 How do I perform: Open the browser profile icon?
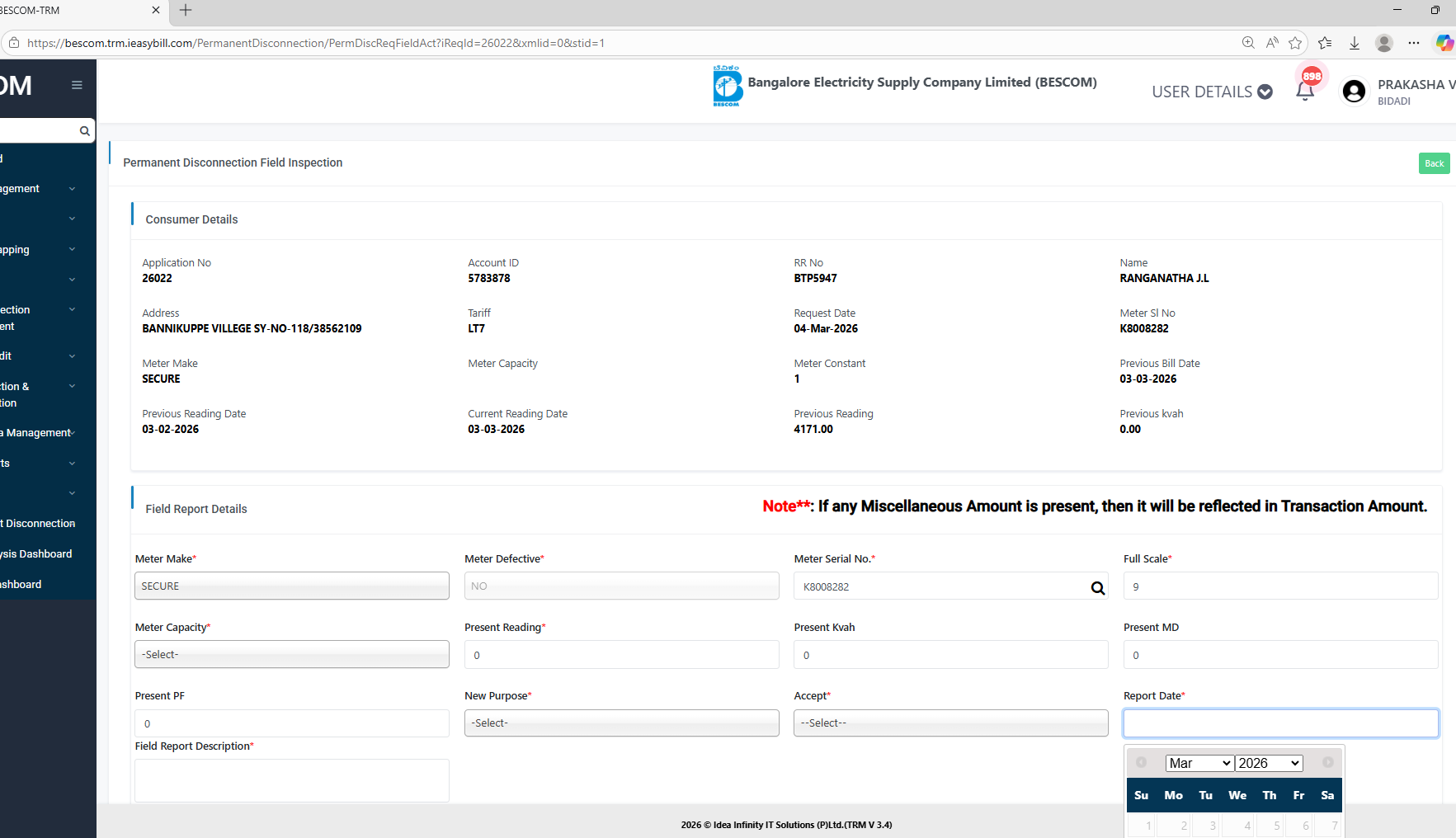coord(1384,43)
